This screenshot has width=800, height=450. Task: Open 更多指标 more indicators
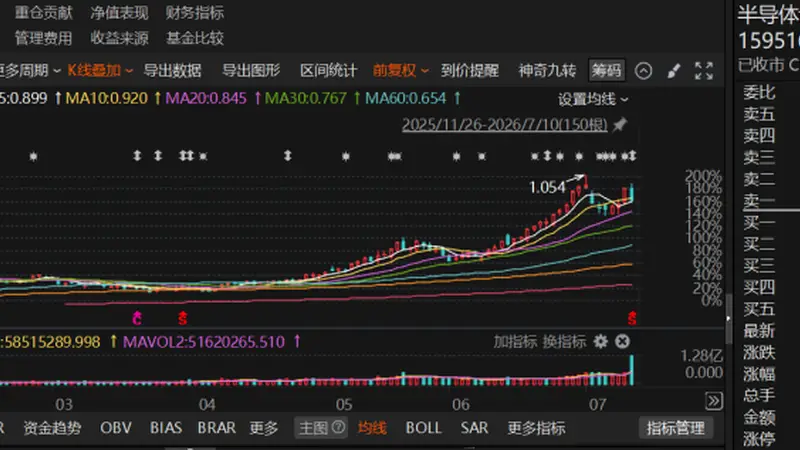[536, 428]
